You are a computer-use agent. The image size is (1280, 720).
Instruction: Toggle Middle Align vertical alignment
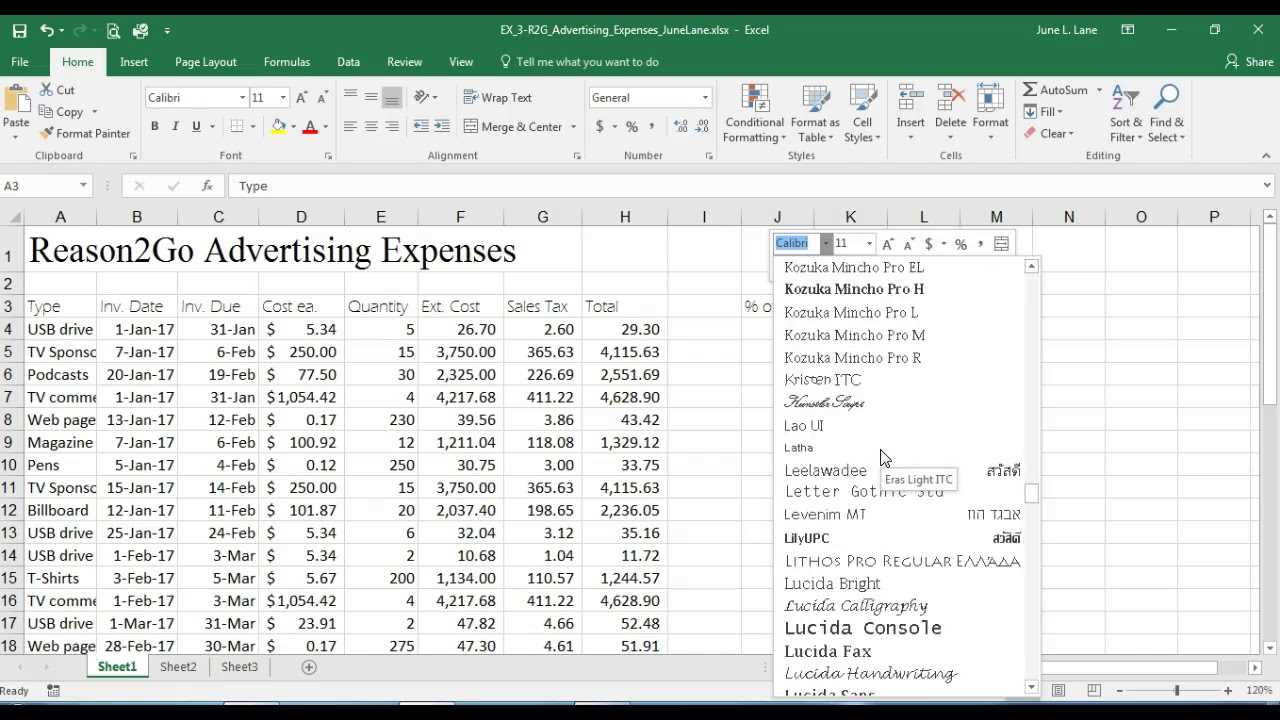[x=371, y=98]
